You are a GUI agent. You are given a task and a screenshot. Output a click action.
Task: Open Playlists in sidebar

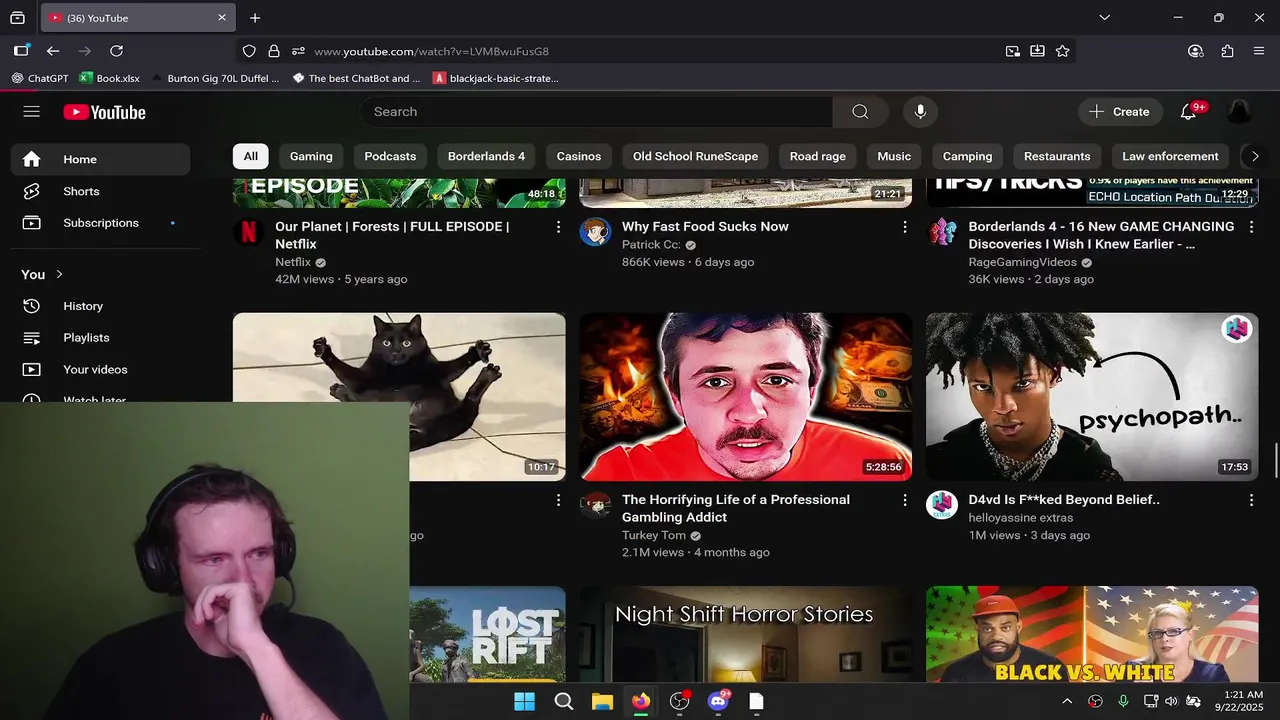[x=101, y=338]
